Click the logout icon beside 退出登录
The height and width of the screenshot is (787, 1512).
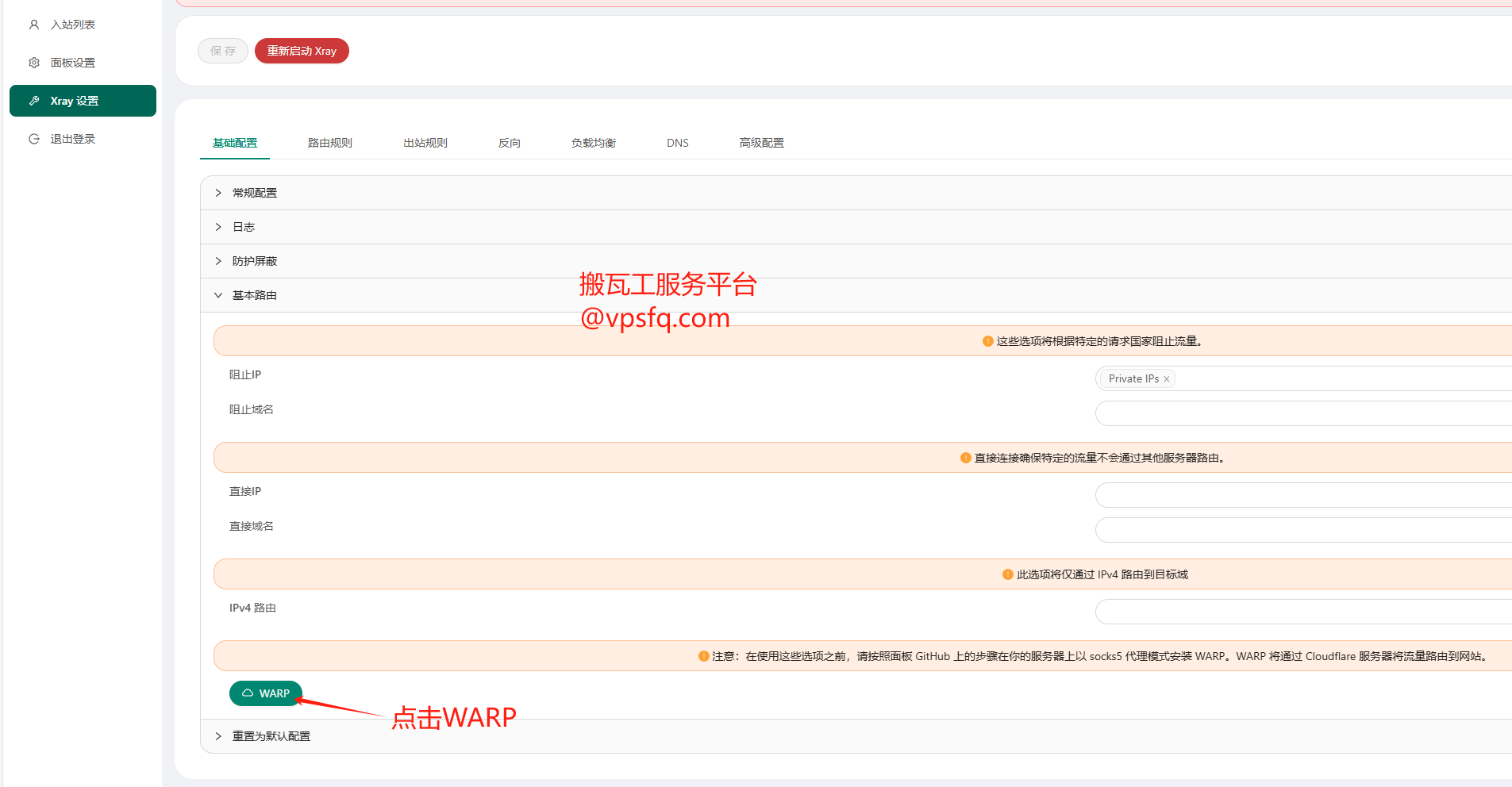point(34,139)
